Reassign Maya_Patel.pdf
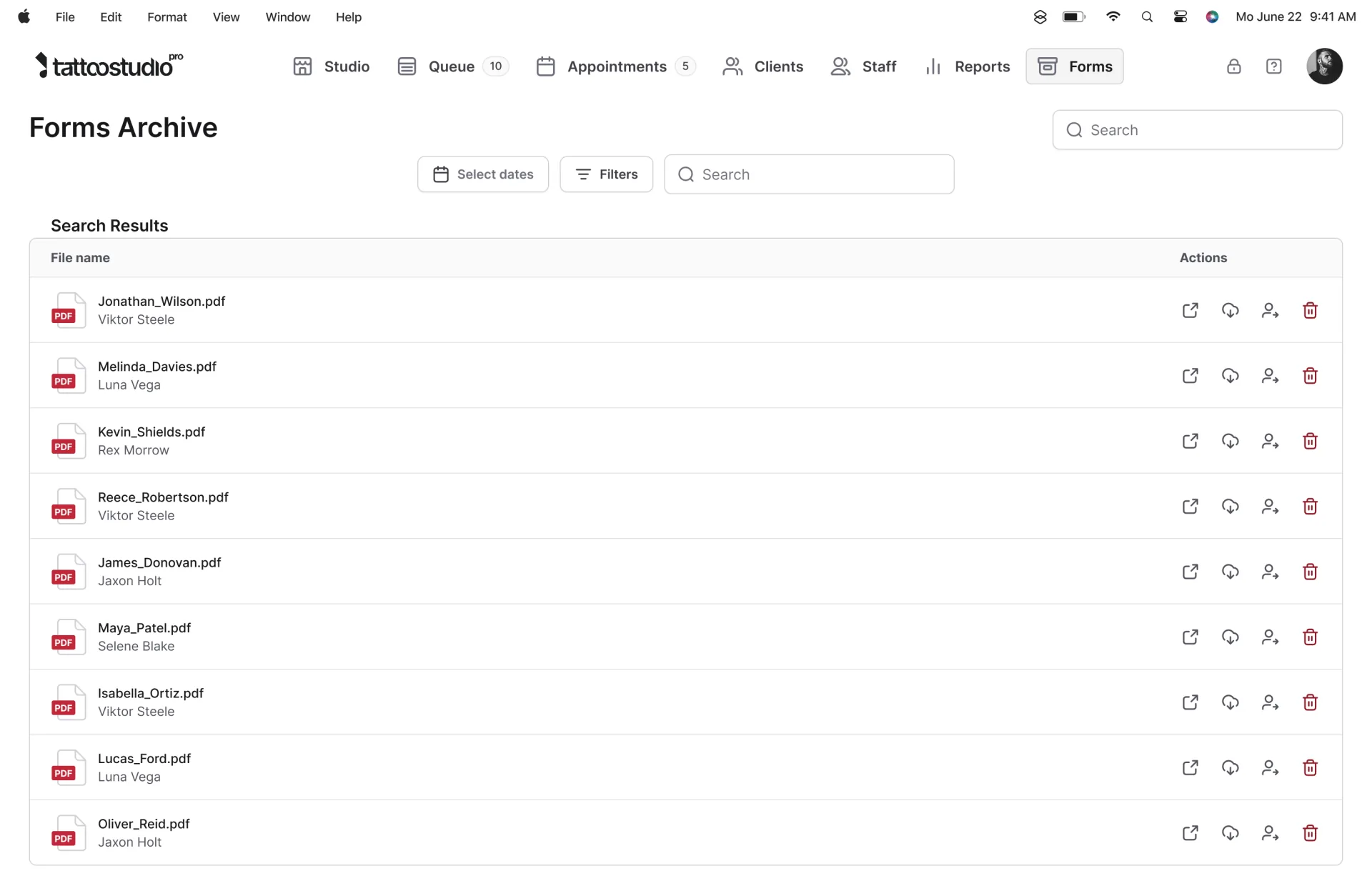The width and height of the screenshot is (1372, 891). pyautogui.click(x=1270, y=637)
